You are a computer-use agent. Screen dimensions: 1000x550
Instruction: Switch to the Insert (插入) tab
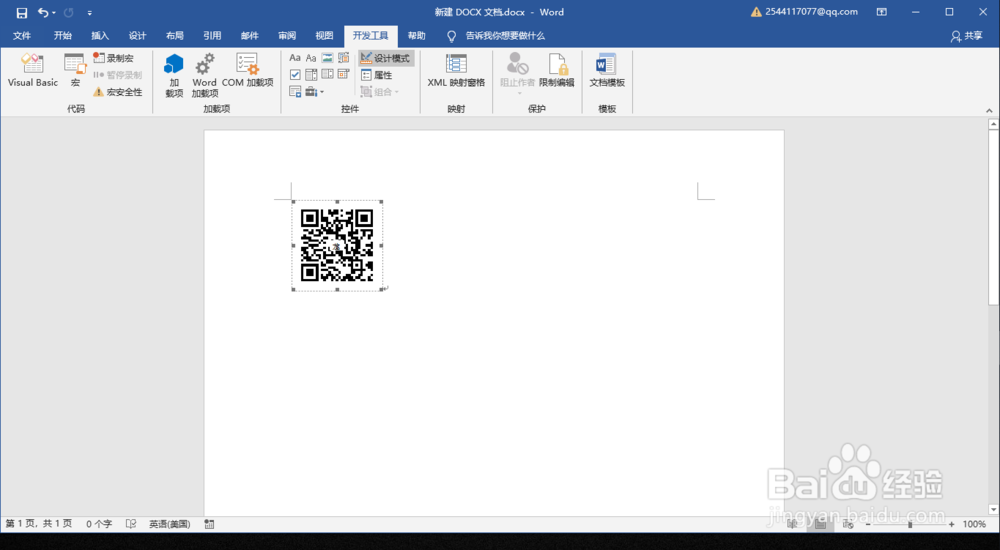click(100, 36)
